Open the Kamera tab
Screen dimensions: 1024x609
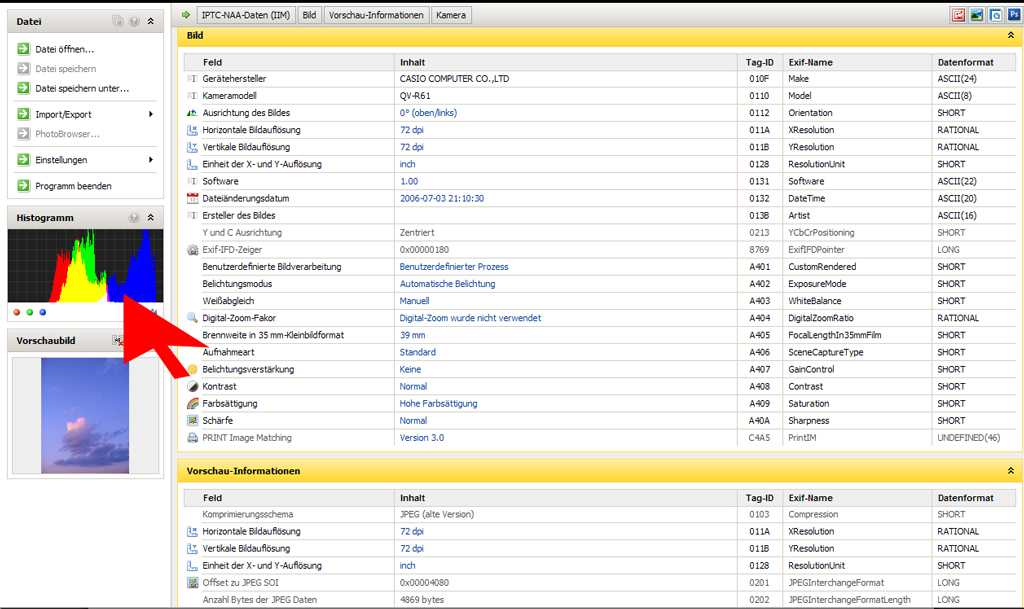pos(451,15)
